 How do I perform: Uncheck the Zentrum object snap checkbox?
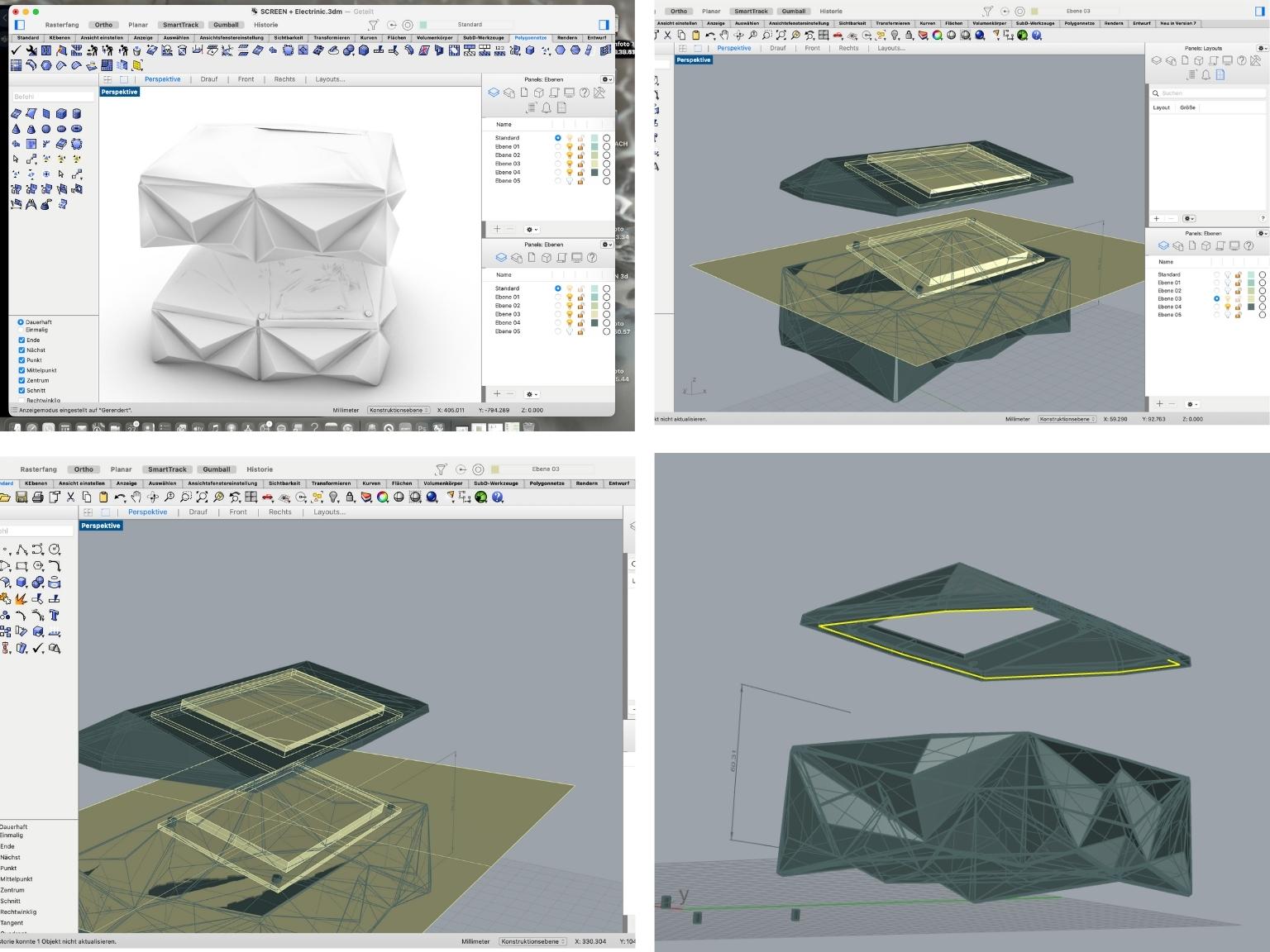(x=21, y=380)
